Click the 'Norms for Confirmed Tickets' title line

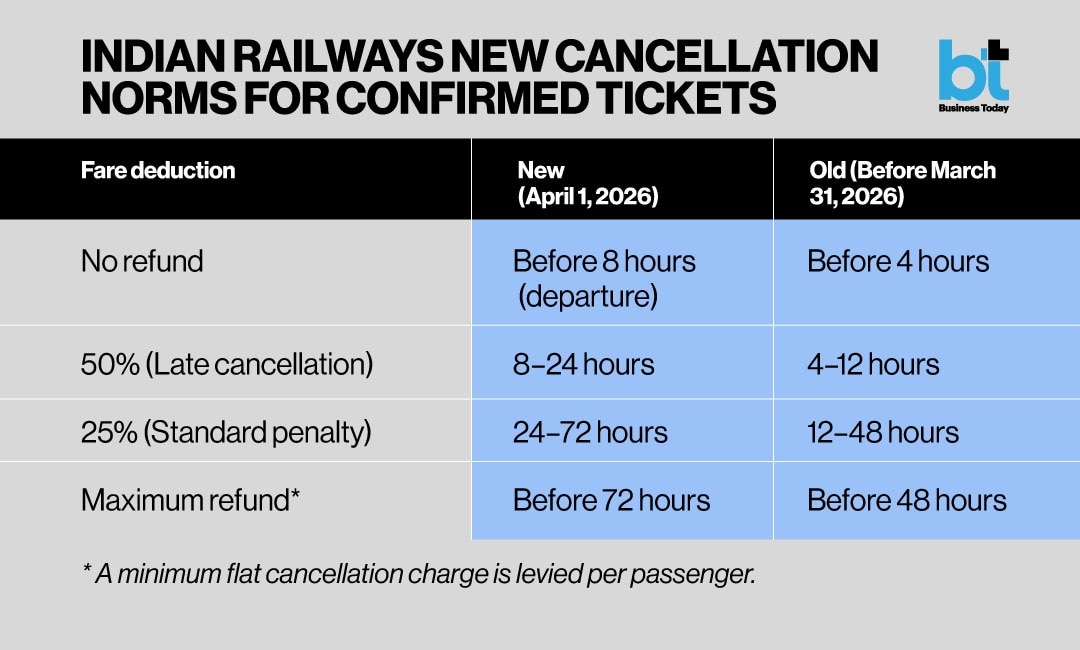[428, 98]
